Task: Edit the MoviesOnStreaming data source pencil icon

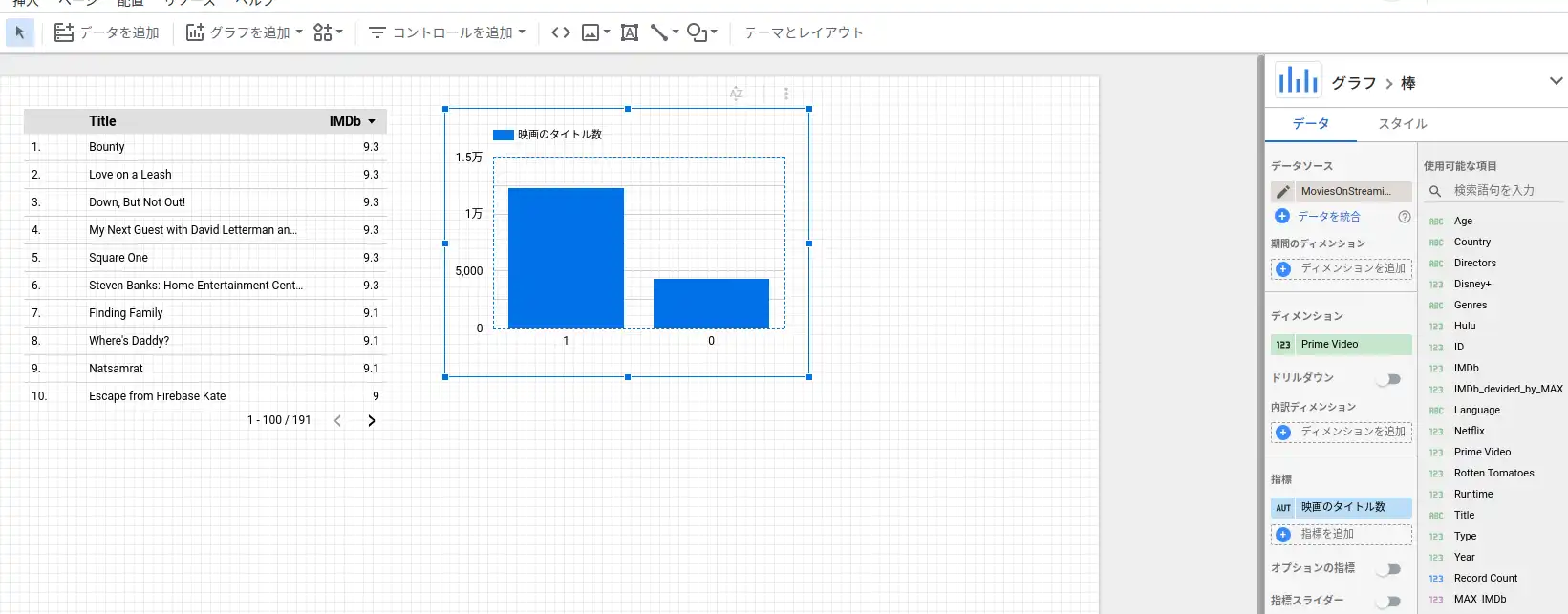Action: (x=1282, y=191)
